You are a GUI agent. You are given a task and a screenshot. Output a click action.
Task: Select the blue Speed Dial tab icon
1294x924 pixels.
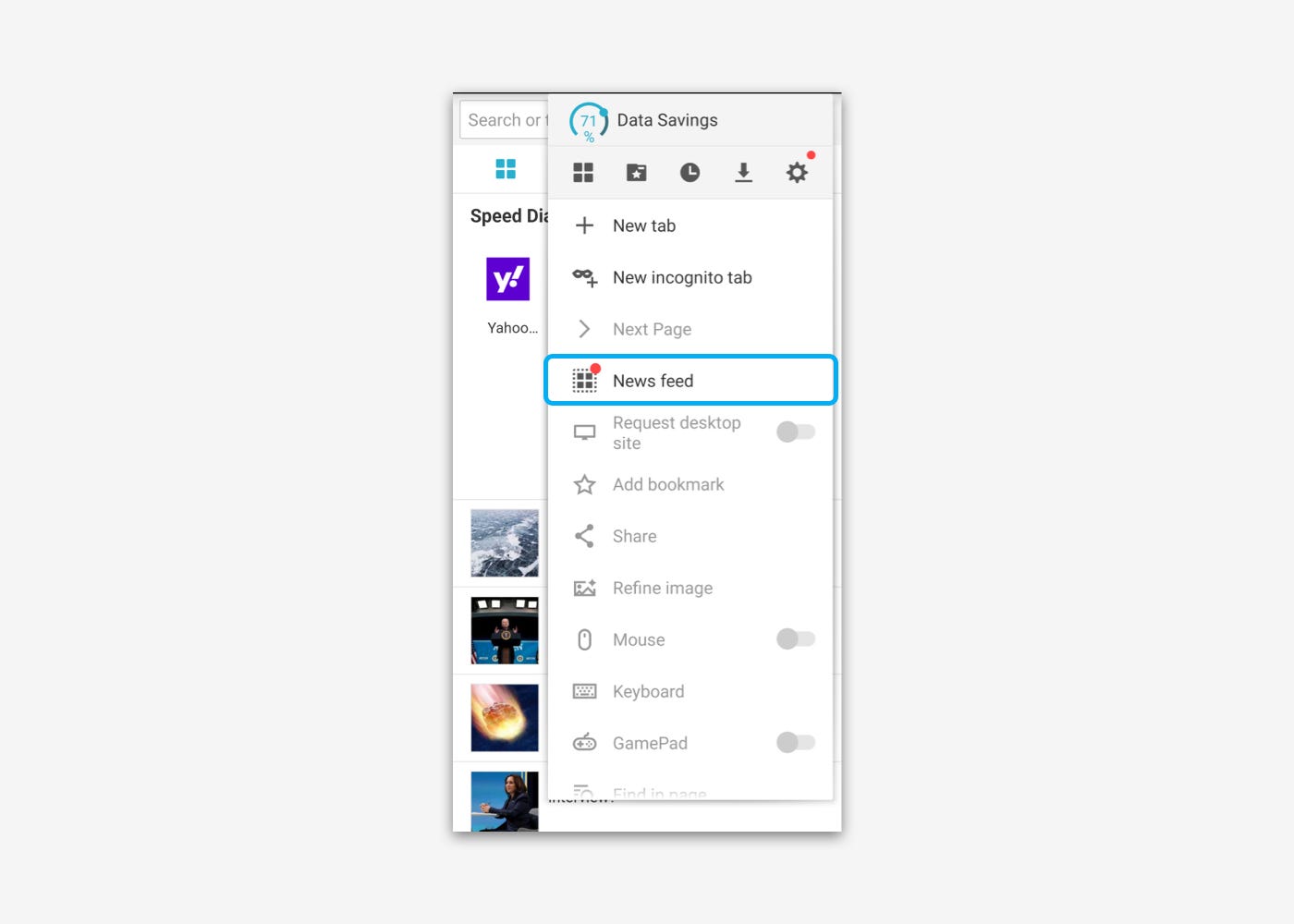[x=506, y=169]
